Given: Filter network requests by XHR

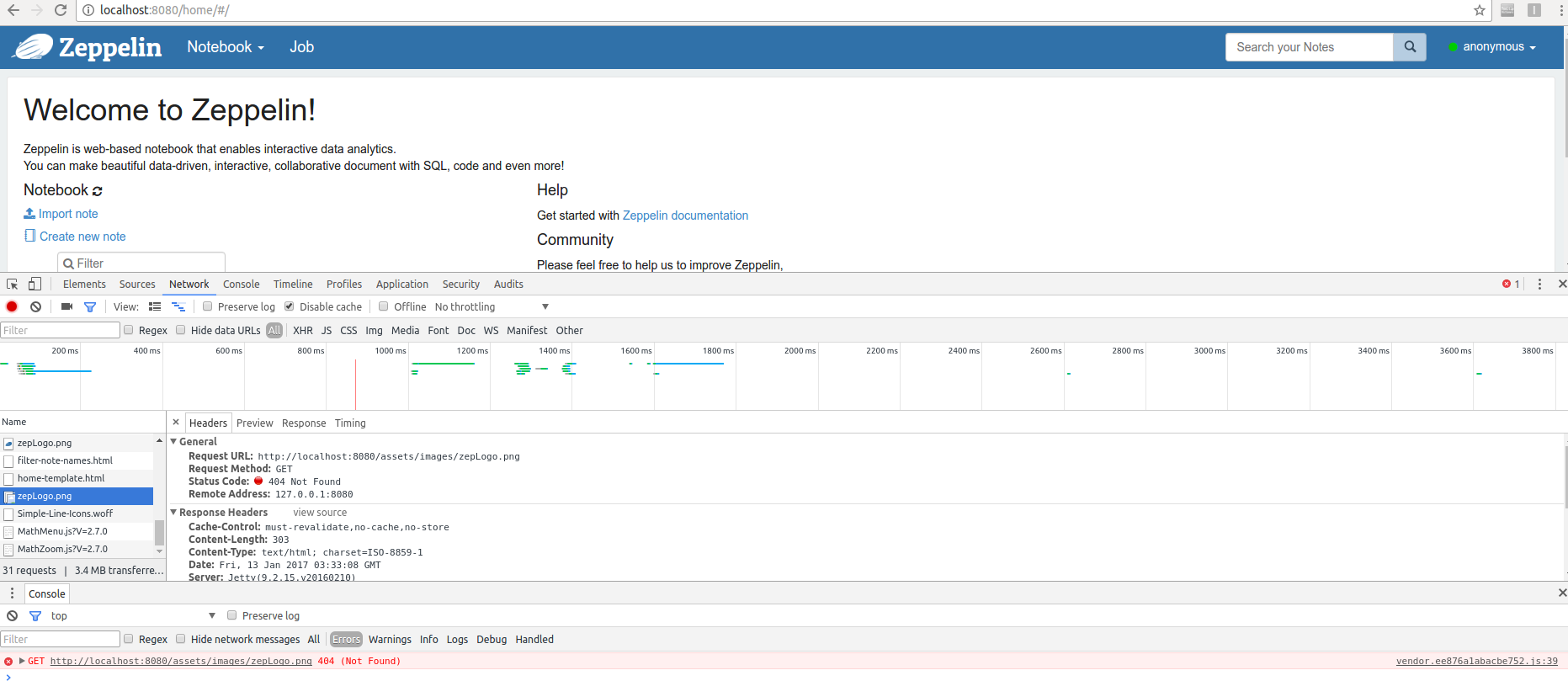Looking at the screenshot, I should 303,330.
